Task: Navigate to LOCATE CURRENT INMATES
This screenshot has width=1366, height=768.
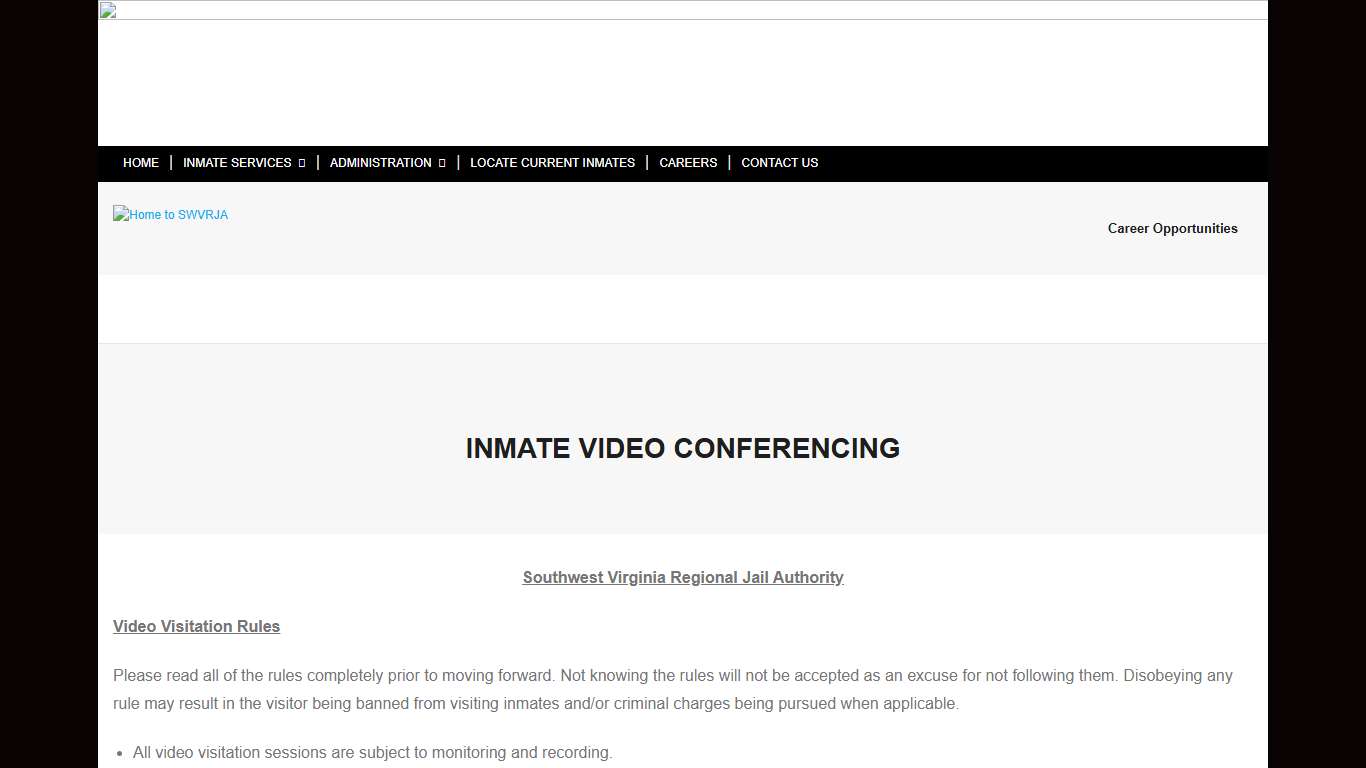Action: [552, 162]
